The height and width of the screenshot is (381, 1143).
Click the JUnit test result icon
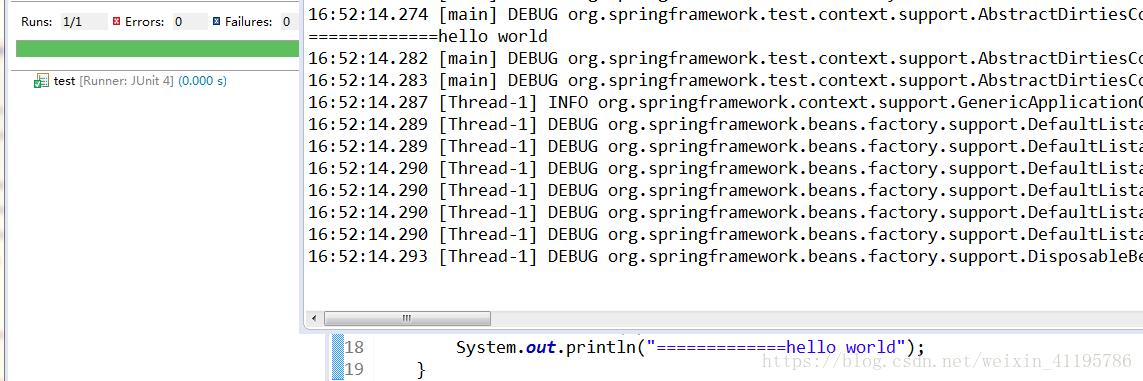pyautogui.click(x=41, y=81)
